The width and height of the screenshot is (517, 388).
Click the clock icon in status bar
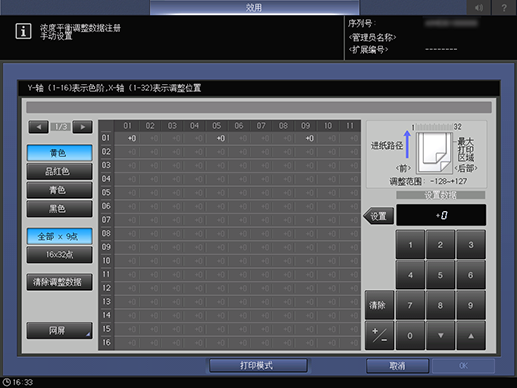pos(6,382)
